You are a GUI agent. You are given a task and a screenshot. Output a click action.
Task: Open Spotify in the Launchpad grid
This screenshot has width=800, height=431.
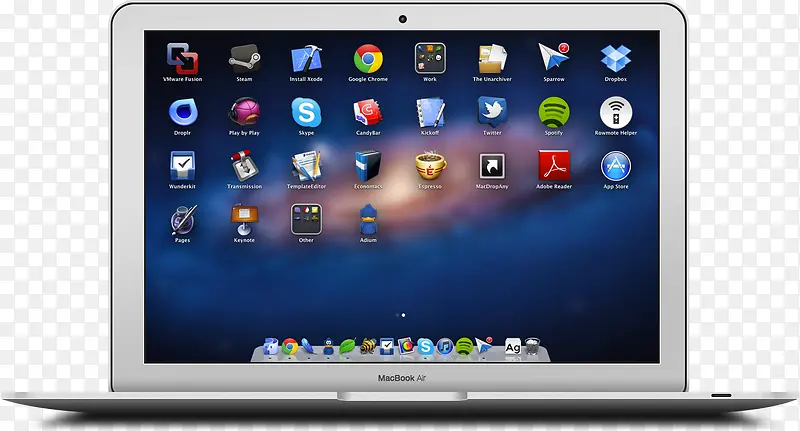pyautogui.click(x=554, y=112)
